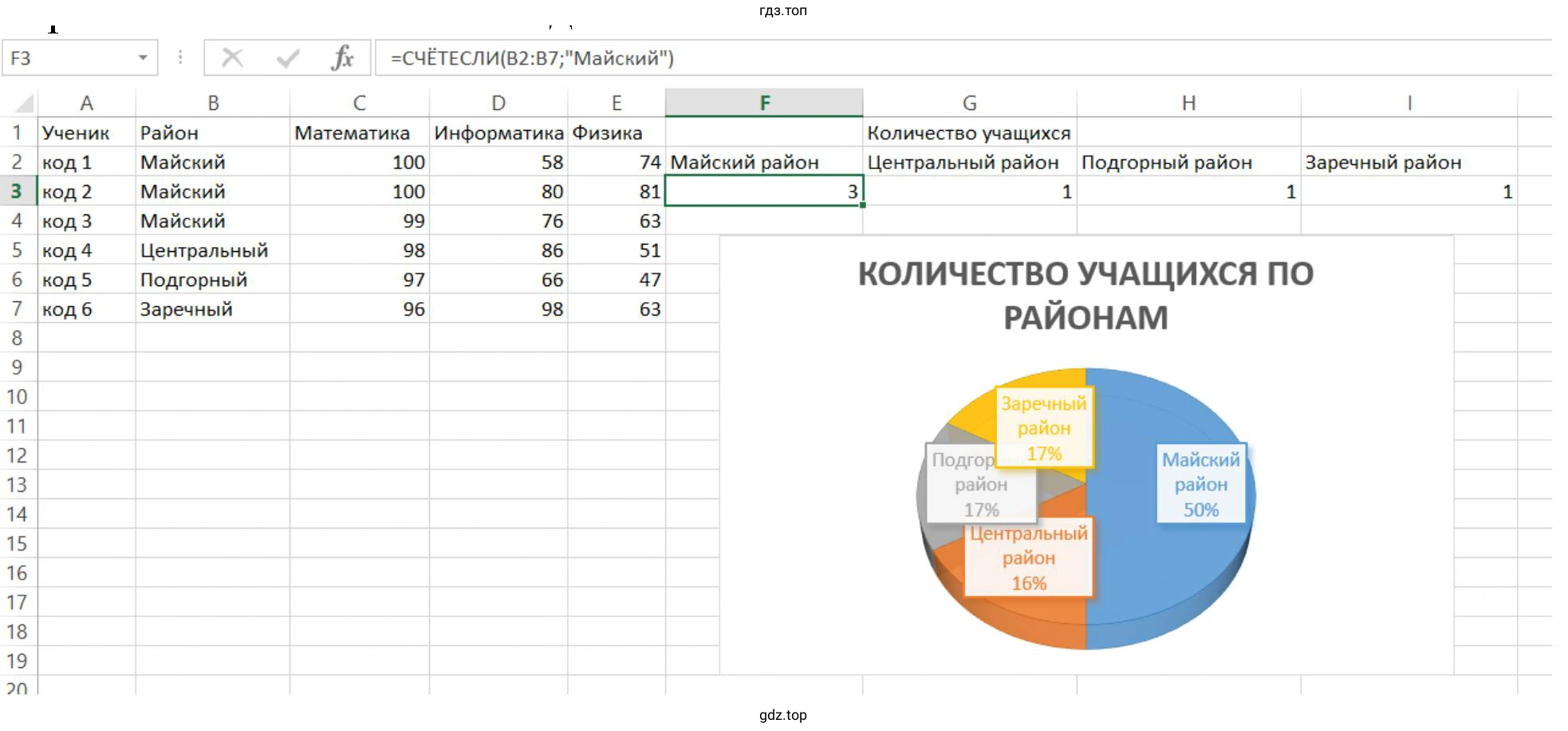Click the Insert Function fx icon
Viewport: 1568px width, 731px height.
[x=342, y=58]
